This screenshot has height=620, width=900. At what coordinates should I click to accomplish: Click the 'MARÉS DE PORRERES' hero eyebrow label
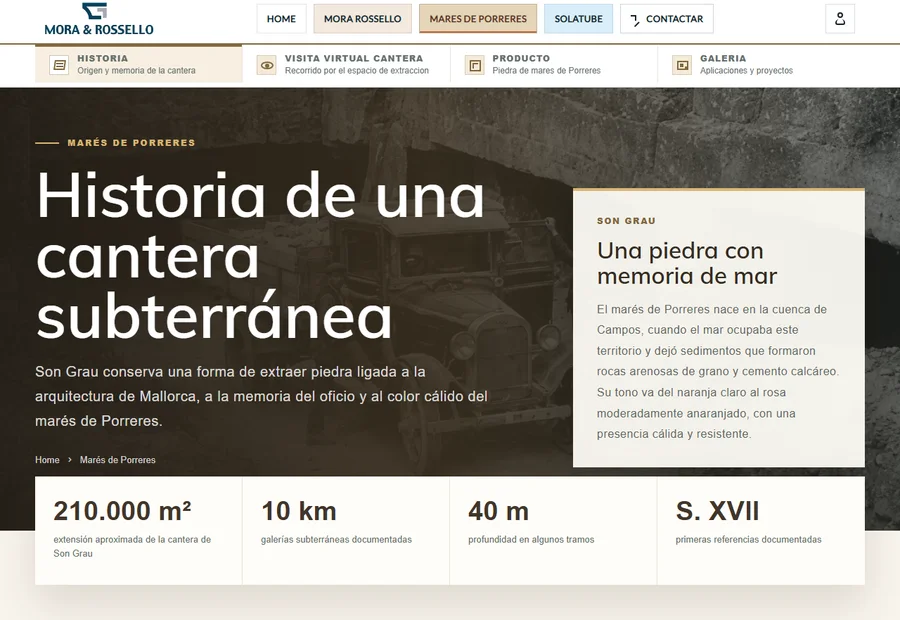131,143
